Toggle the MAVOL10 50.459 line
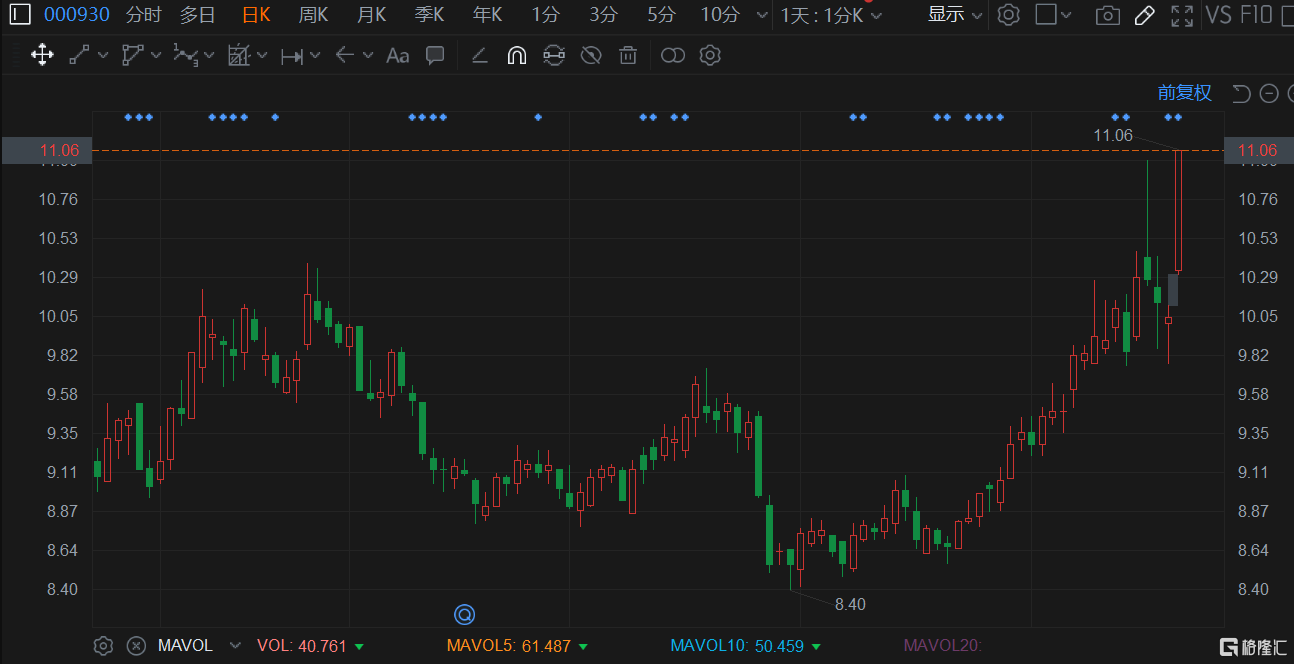The width and height of the screenshot is (1294, 664). tap(745, 646)
